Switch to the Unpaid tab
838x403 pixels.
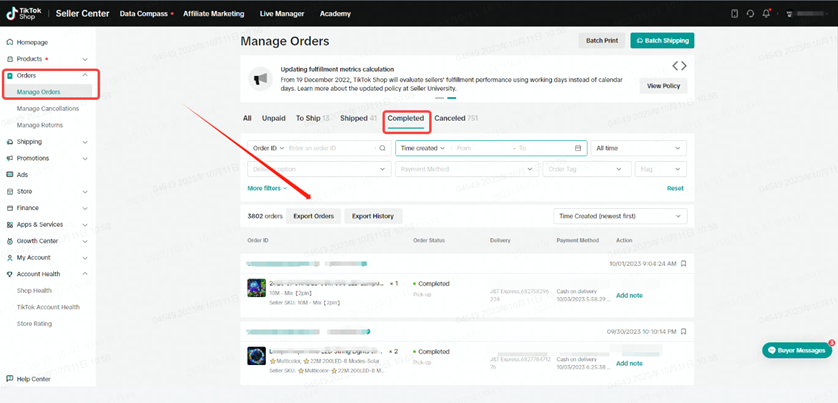pyautogui.click(x=274, y=118)
